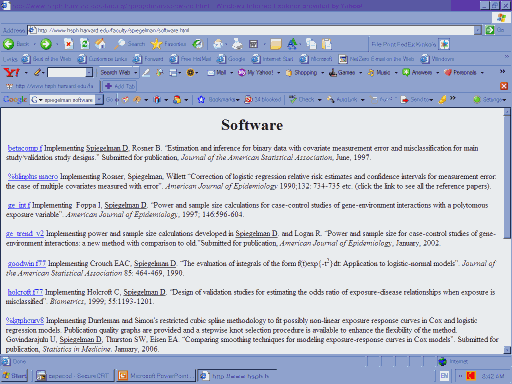512x384 pixels.
Task: Open the Search Web dropdown arrow
Action: [x=135, y=72]
